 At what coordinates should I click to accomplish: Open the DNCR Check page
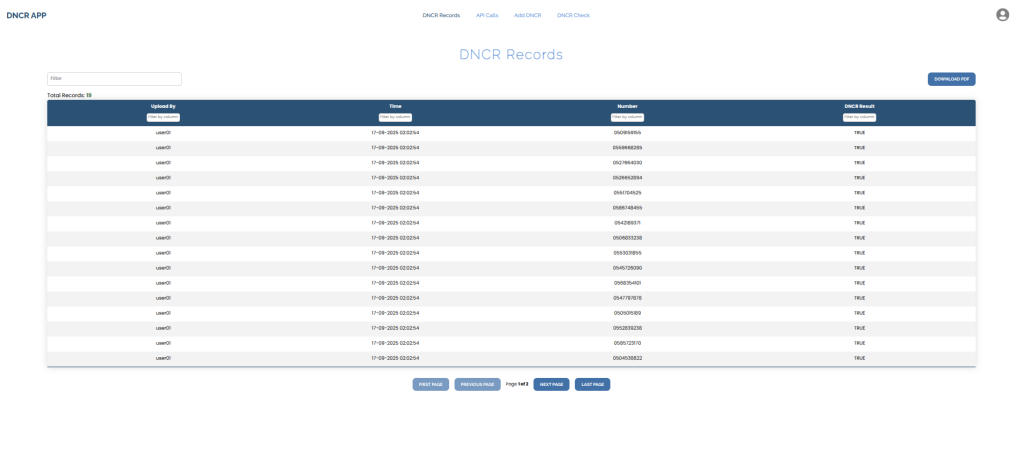(x=573, y=15)
